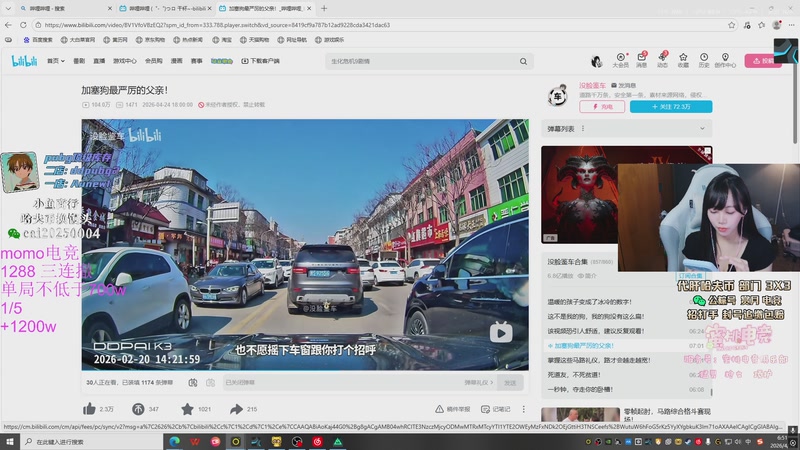Image resolution: width=800 pixels, height=450 pixels.
Task: Open the Windows Start button
Action: coord(10,441)
